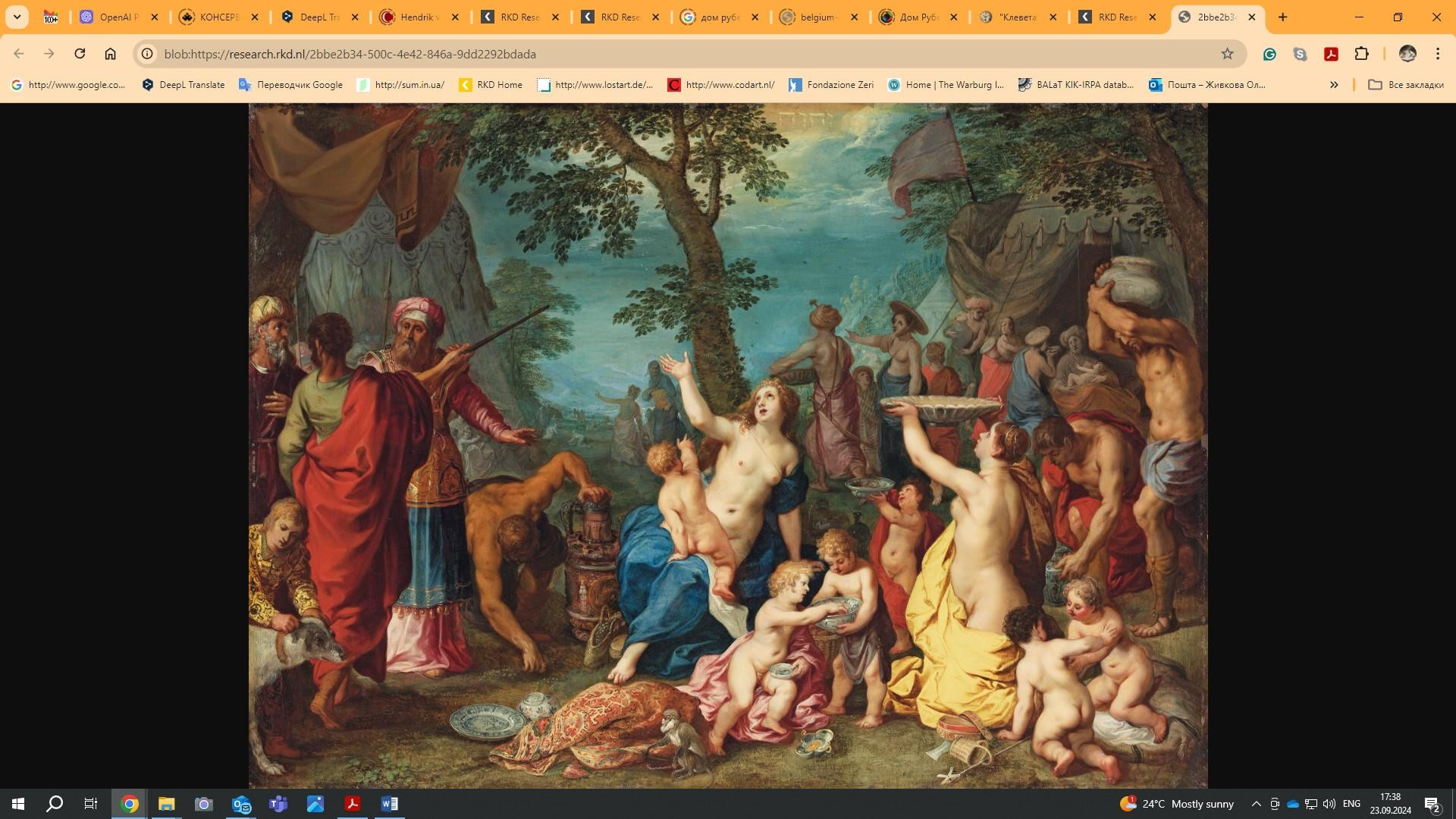This screenshot has width=1456, height=819.
Task: Switch to the DeepL Translate tab
Action: (318, 17)
